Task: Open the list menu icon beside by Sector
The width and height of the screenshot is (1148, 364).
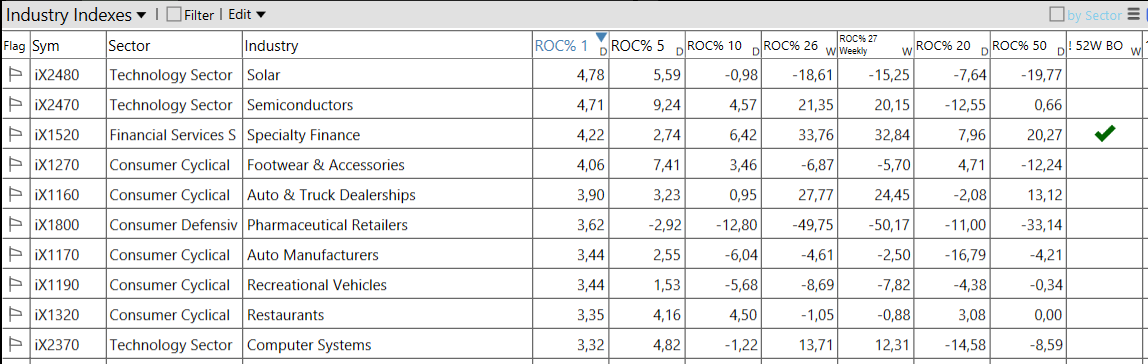Action: 1133,14
